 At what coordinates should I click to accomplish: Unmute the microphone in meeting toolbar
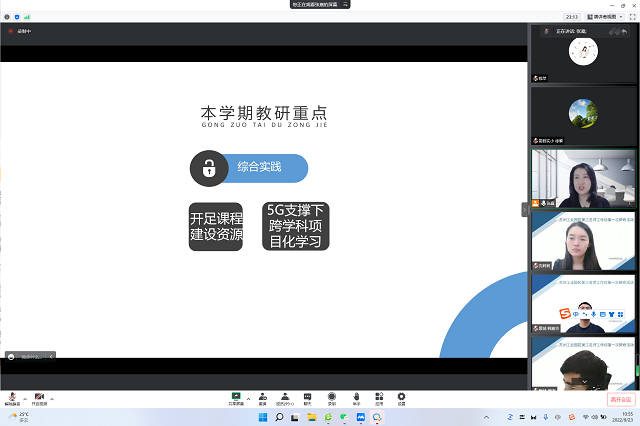click(12, 399)
